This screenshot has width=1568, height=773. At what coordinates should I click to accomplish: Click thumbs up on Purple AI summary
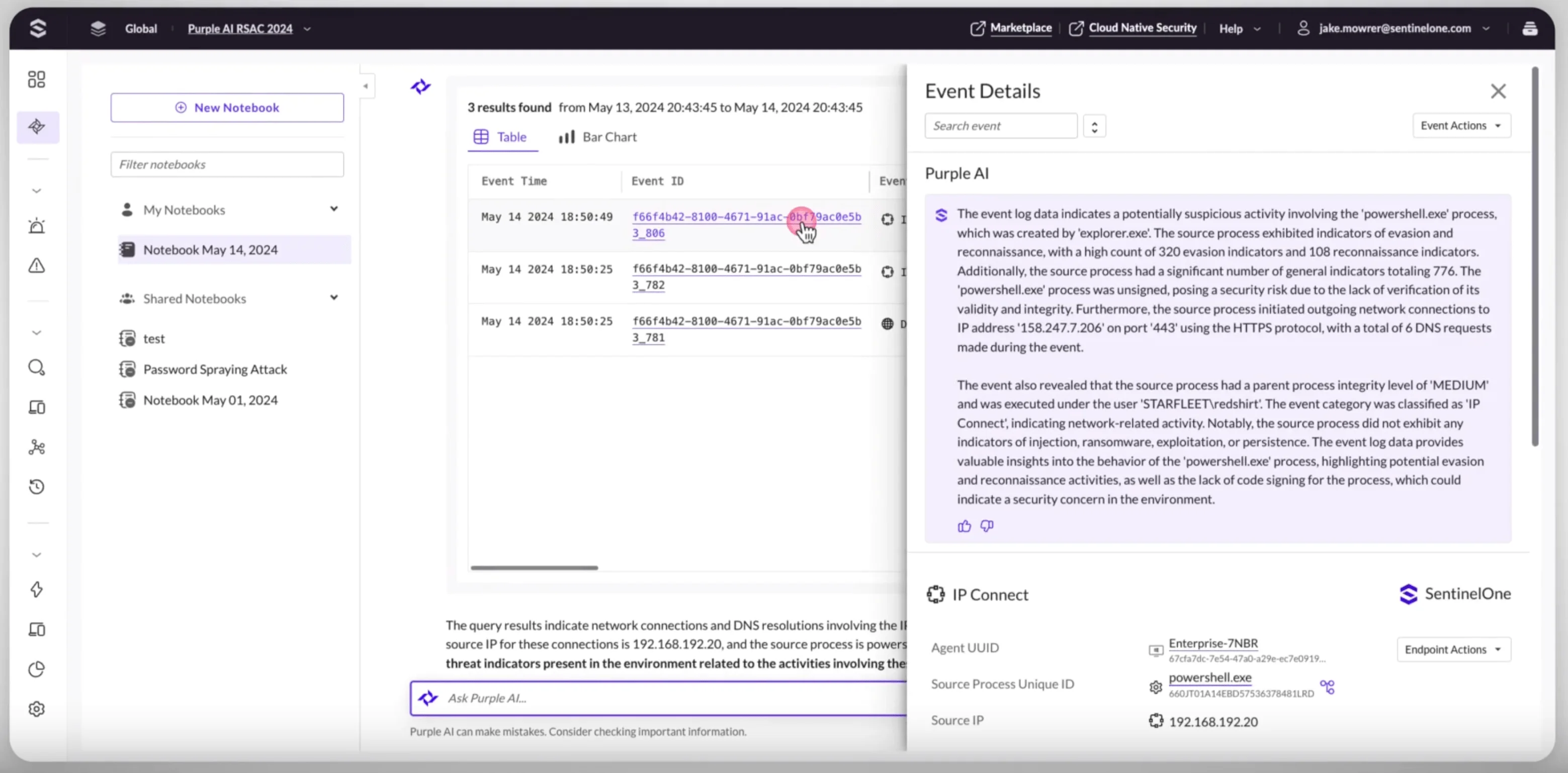964,526
